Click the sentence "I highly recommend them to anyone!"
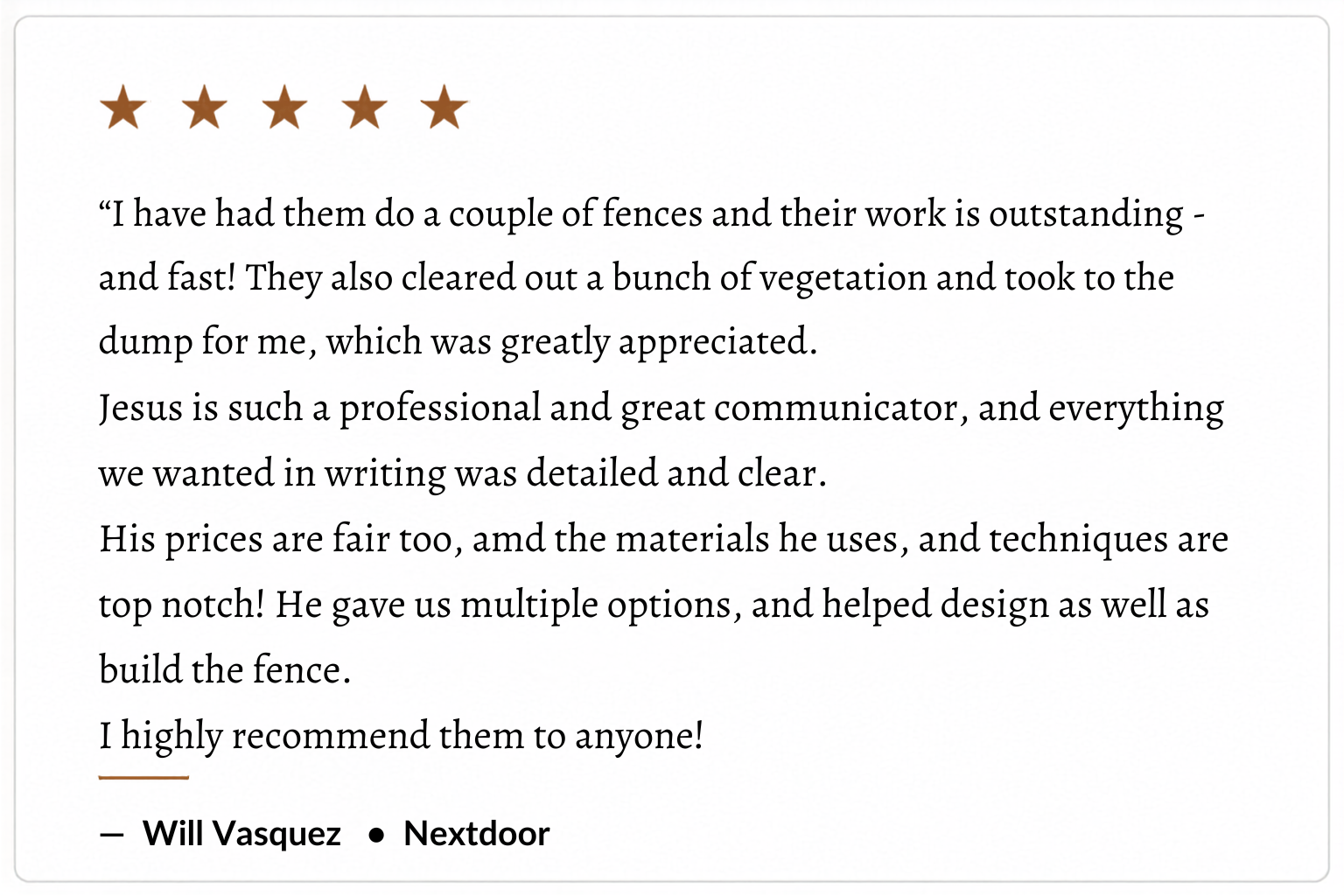Viewport: 1344px width, 896px height. pyautogui.click(x=401, y=736)
